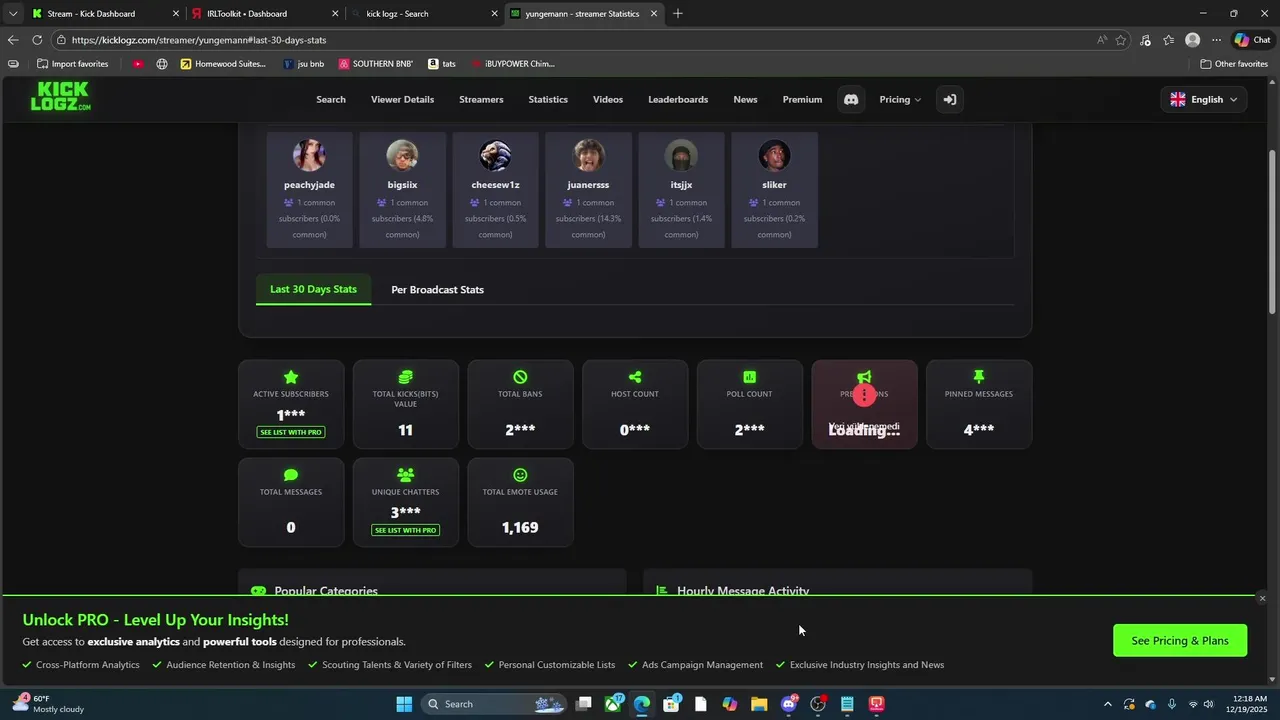Reload the page with the refresh icon
1280x720 pixels.
coord(37,40)
